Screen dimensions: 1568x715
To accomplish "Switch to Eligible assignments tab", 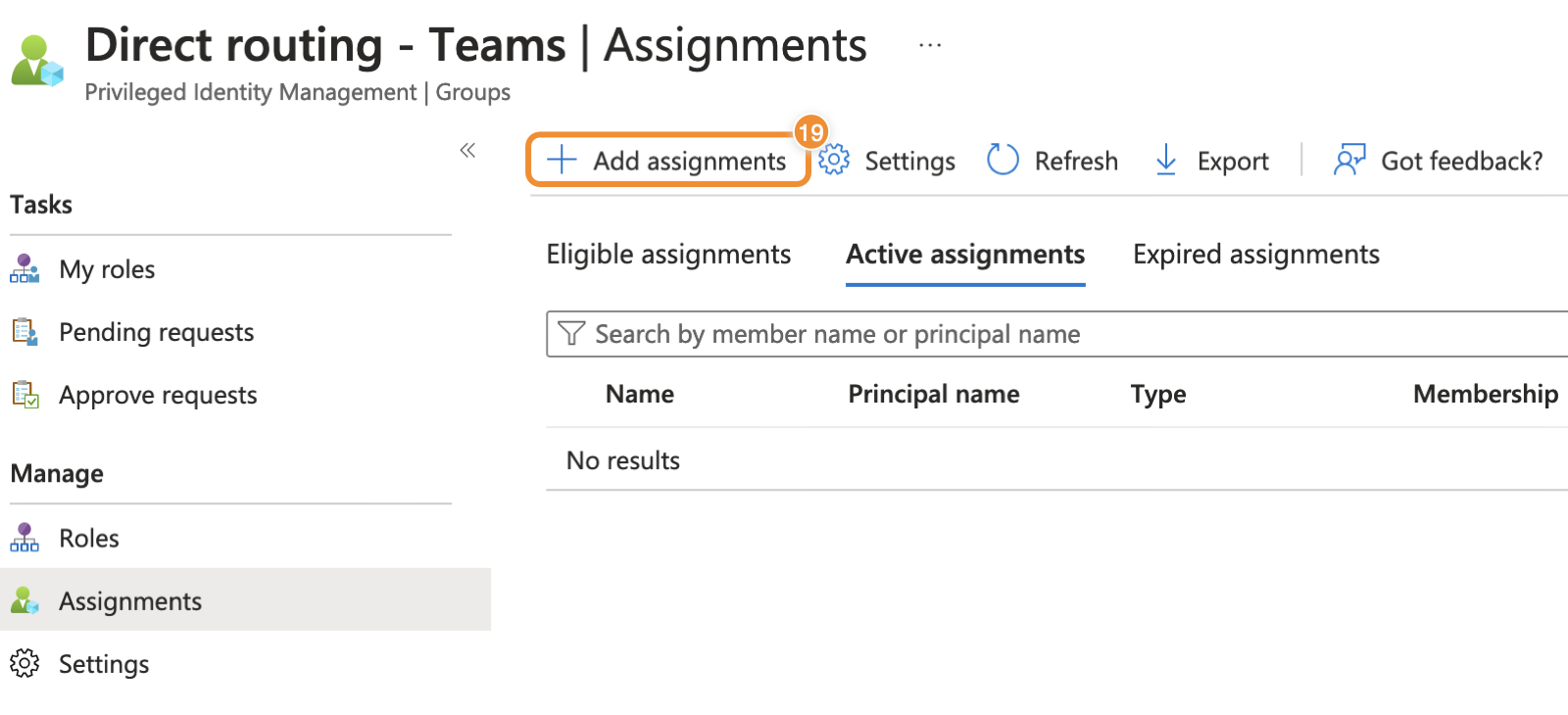I will click(x=668, y=255).
